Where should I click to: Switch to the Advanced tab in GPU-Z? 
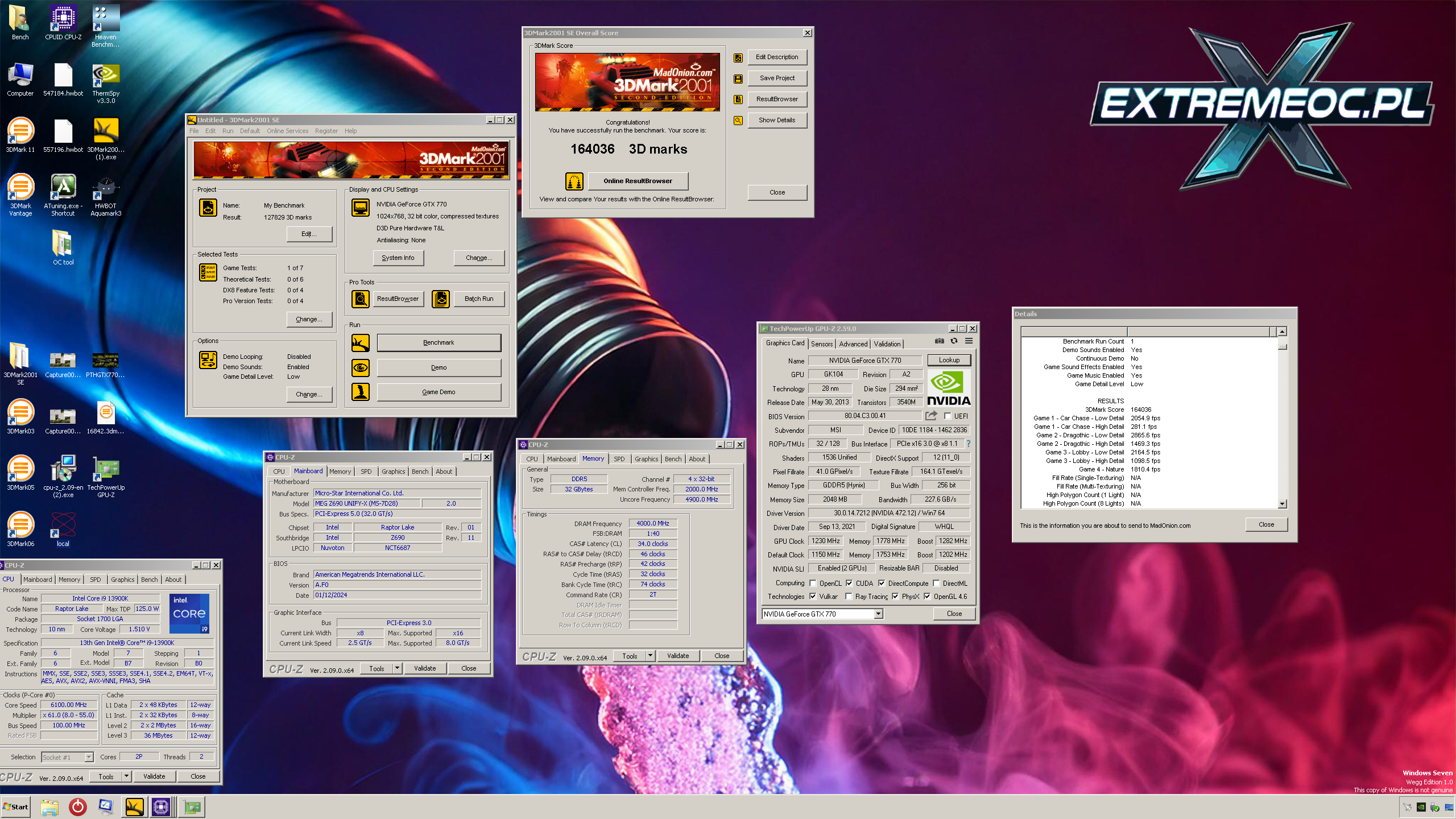pos(853,344)
